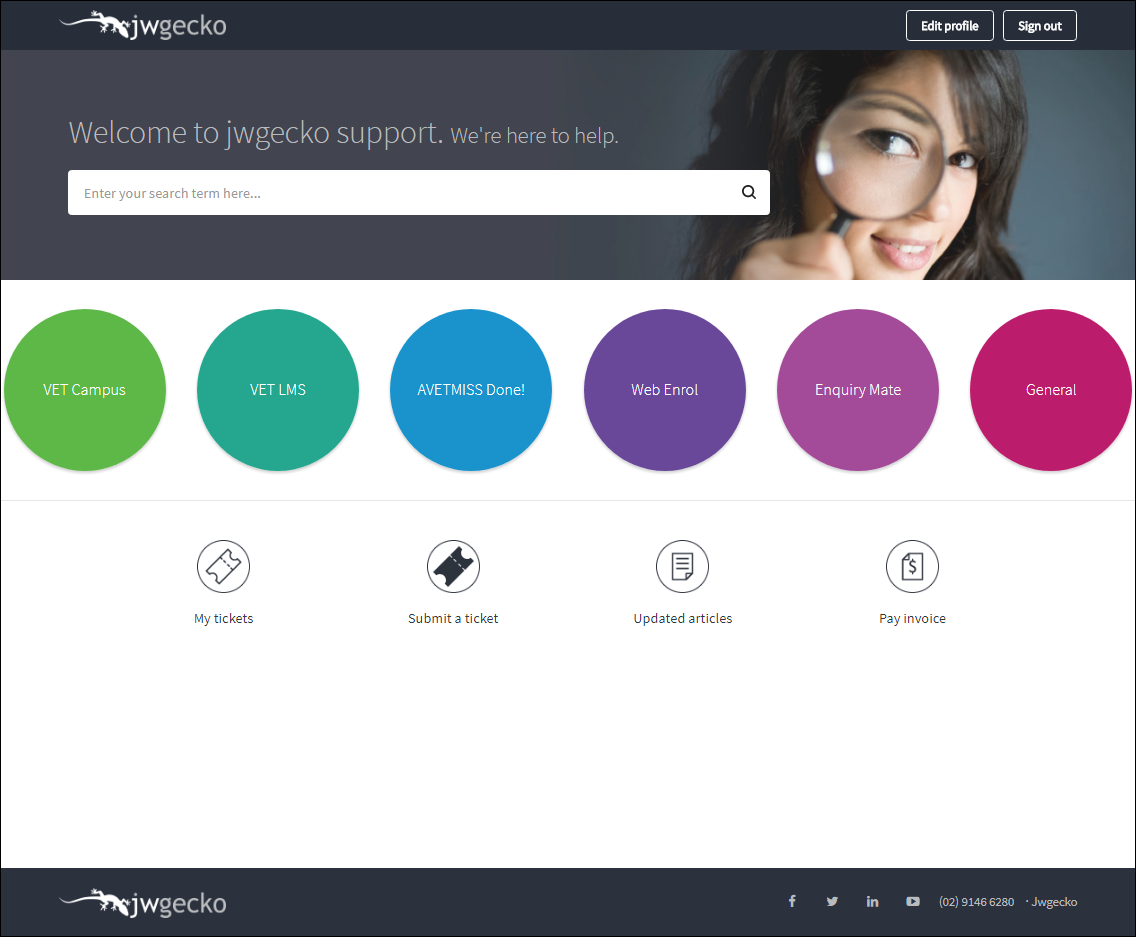This screenshot has width=1136, height=937.
Task: Click the search magnifier icon
Action: [x=748, y=193]
